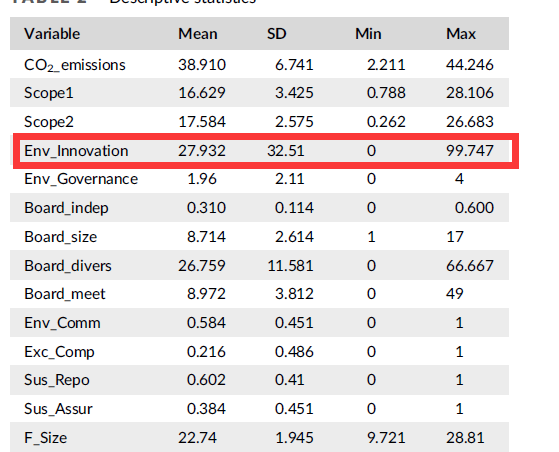Click Env_Comm mean value 0.584
The image size is (559, 452).
click(206, 323)
